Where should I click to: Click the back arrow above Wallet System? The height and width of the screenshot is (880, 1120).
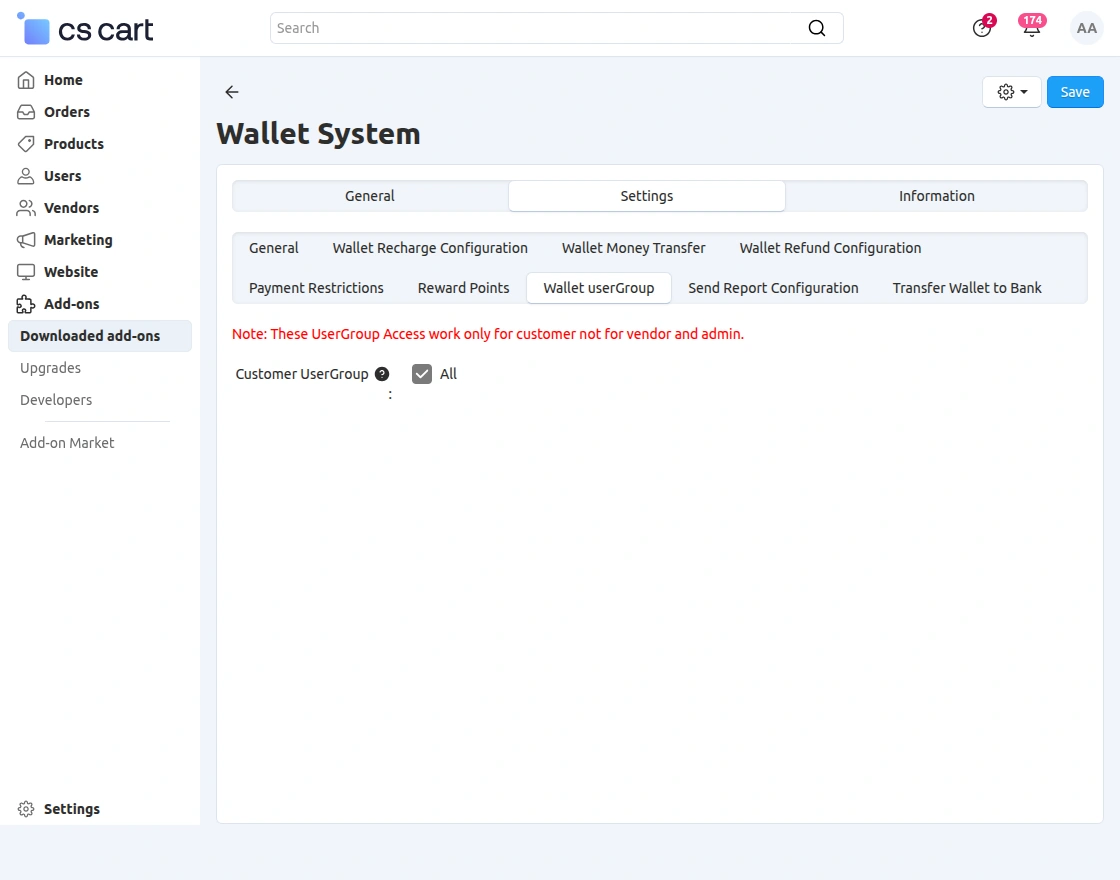pyautogui.click(x=231, y=91)
